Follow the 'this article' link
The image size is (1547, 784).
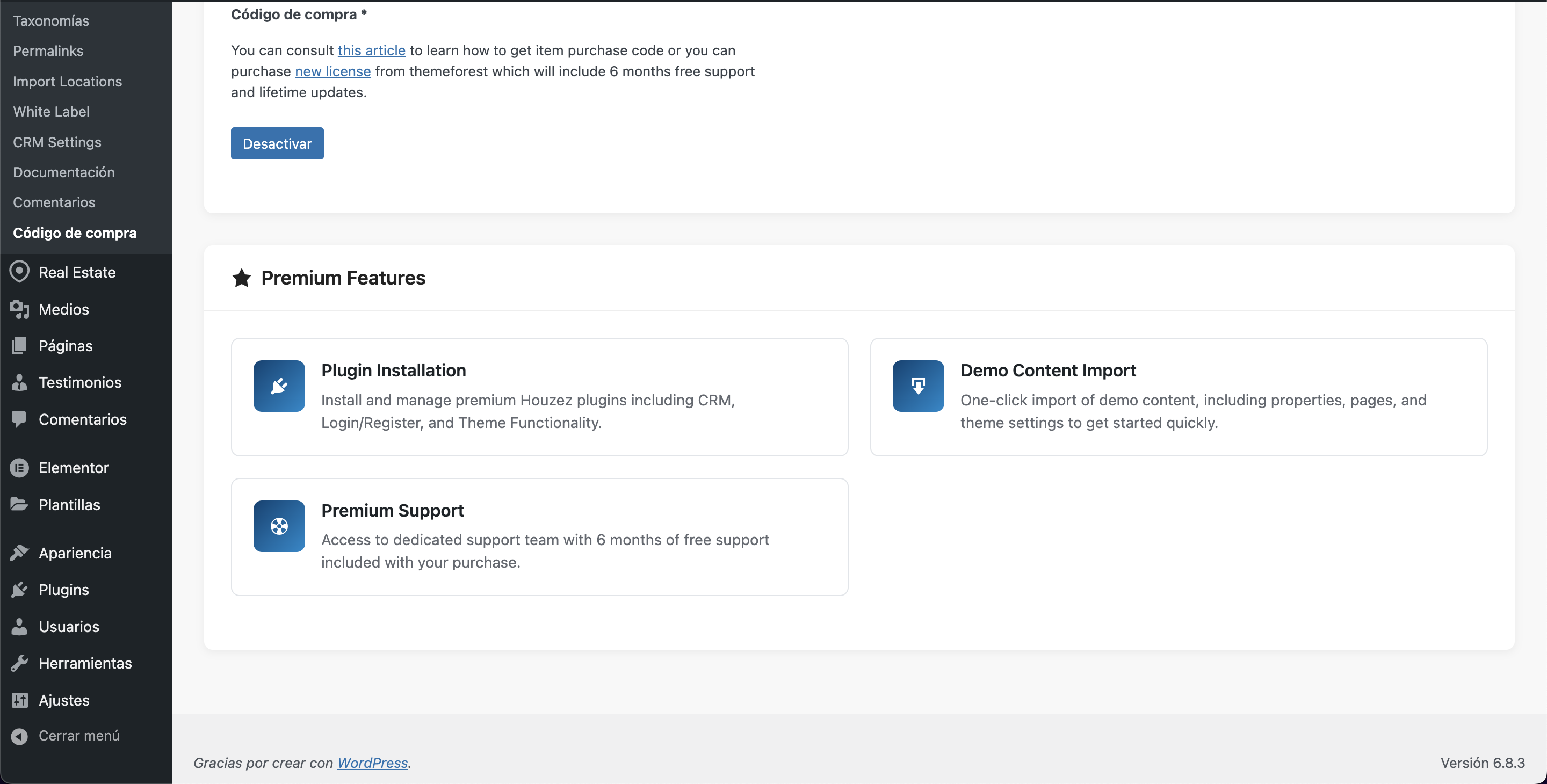tap(371, 50)
